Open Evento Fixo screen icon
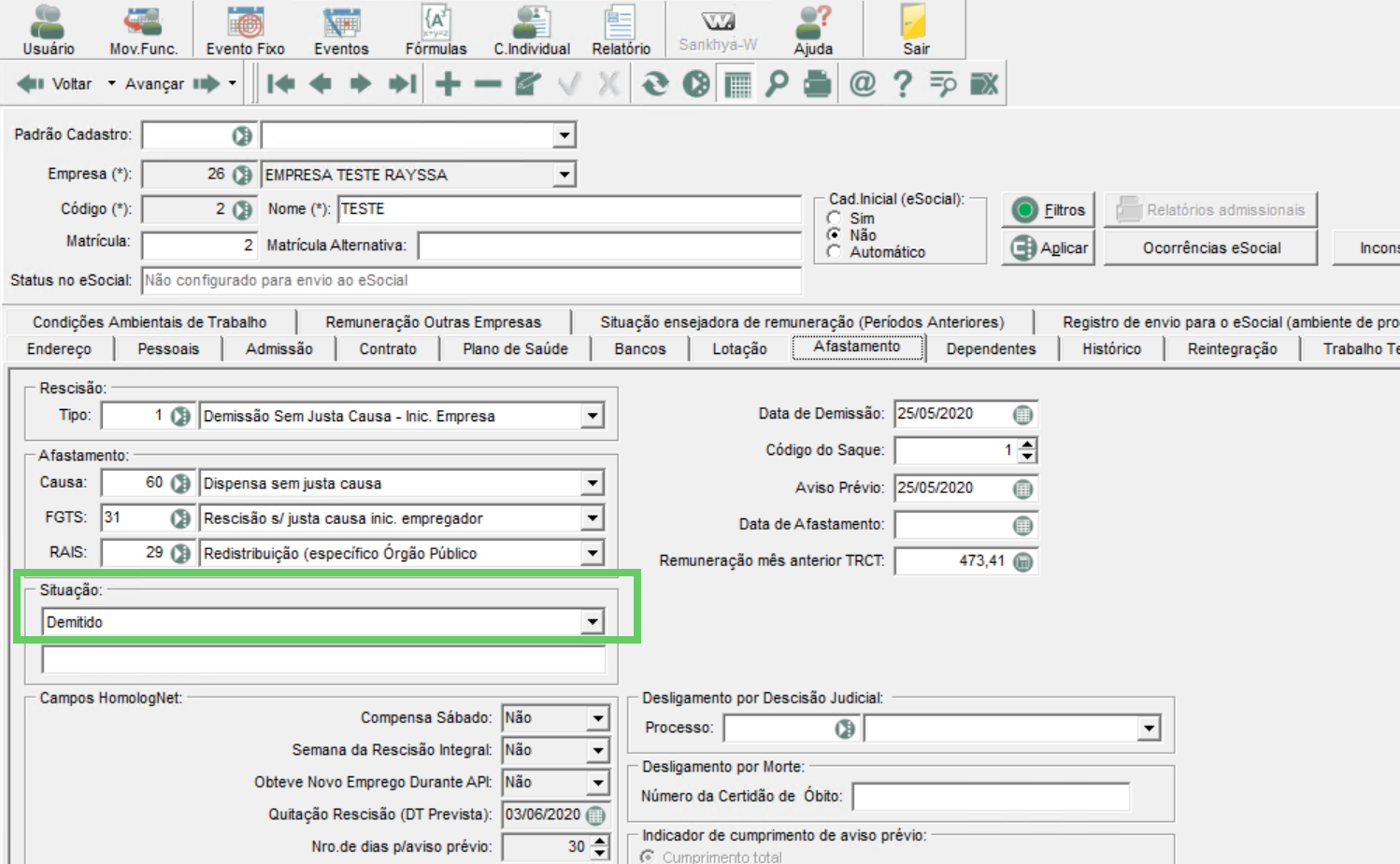The height and width of the screenshot is (864, 1400). [246, 30]
